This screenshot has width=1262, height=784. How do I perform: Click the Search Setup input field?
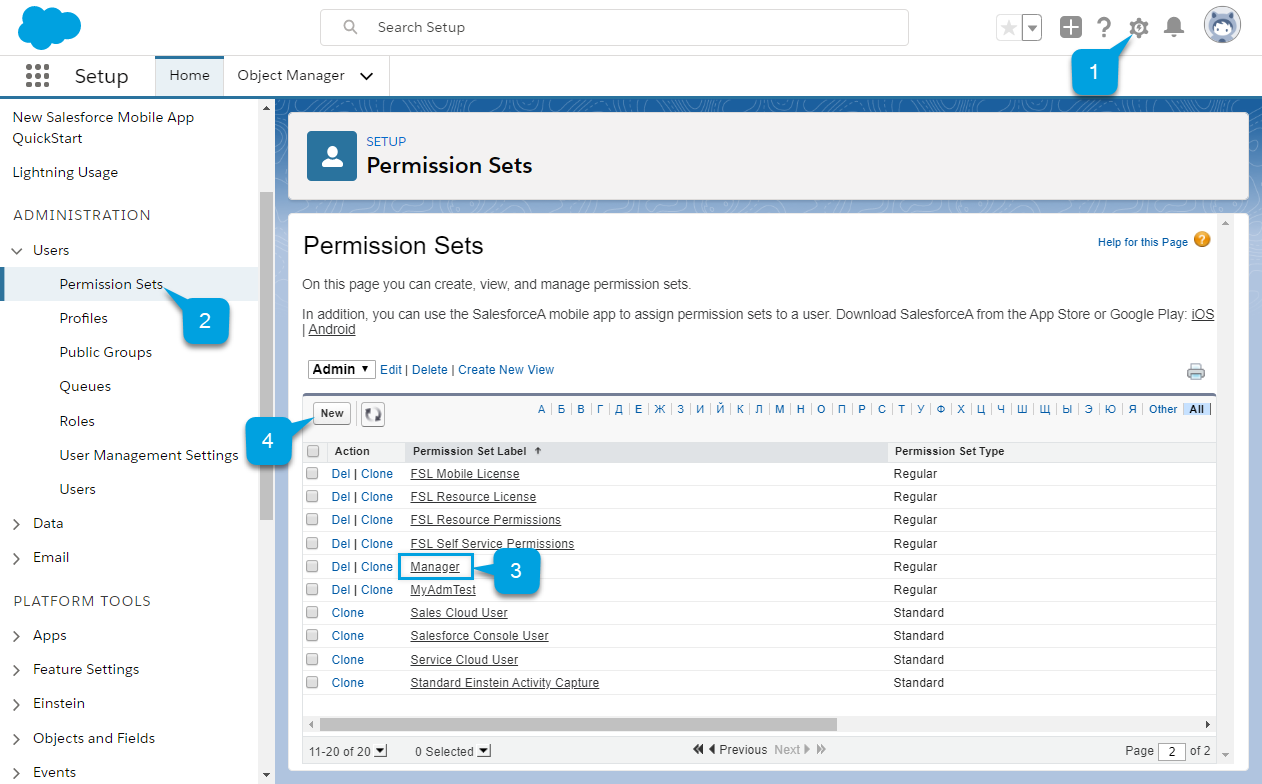614,28
